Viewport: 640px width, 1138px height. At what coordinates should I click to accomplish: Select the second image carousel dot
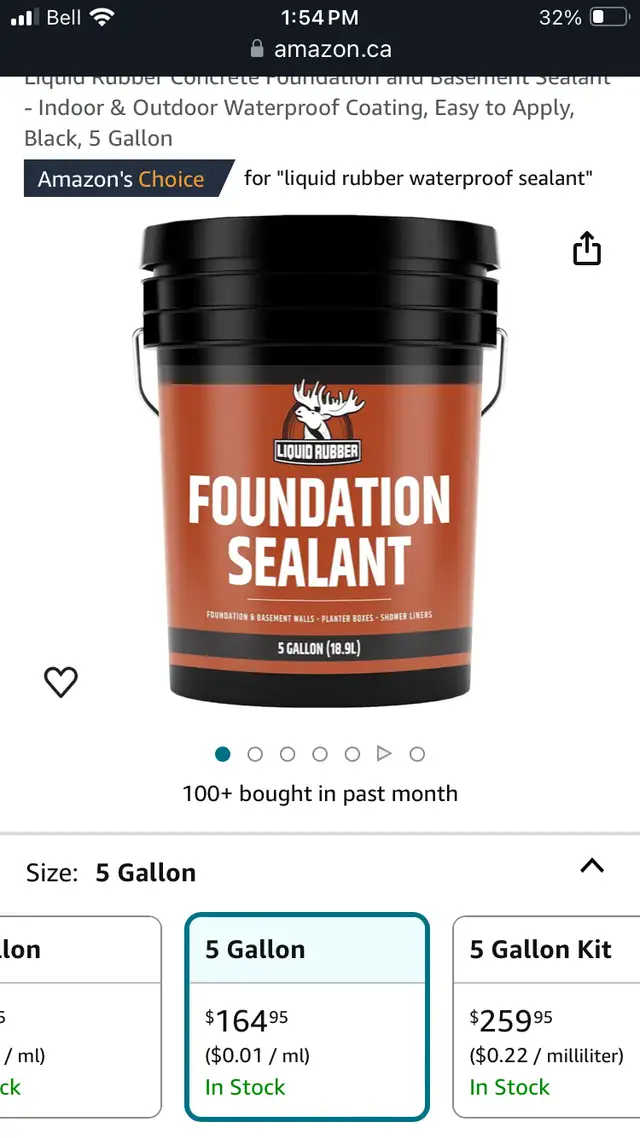[255, 754]
